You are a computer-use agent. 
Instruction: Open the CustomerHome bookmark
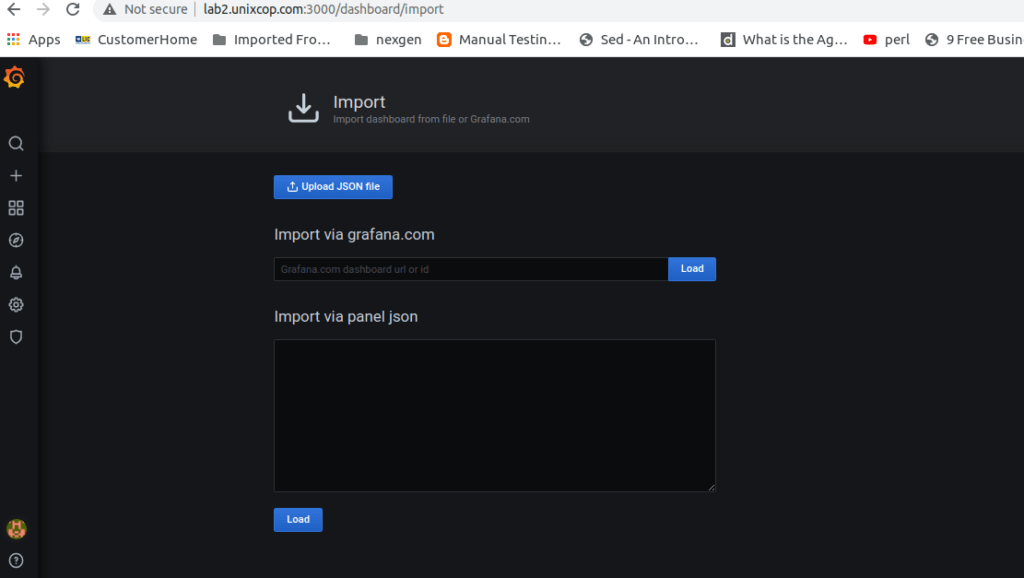click(x=136, y=39)
